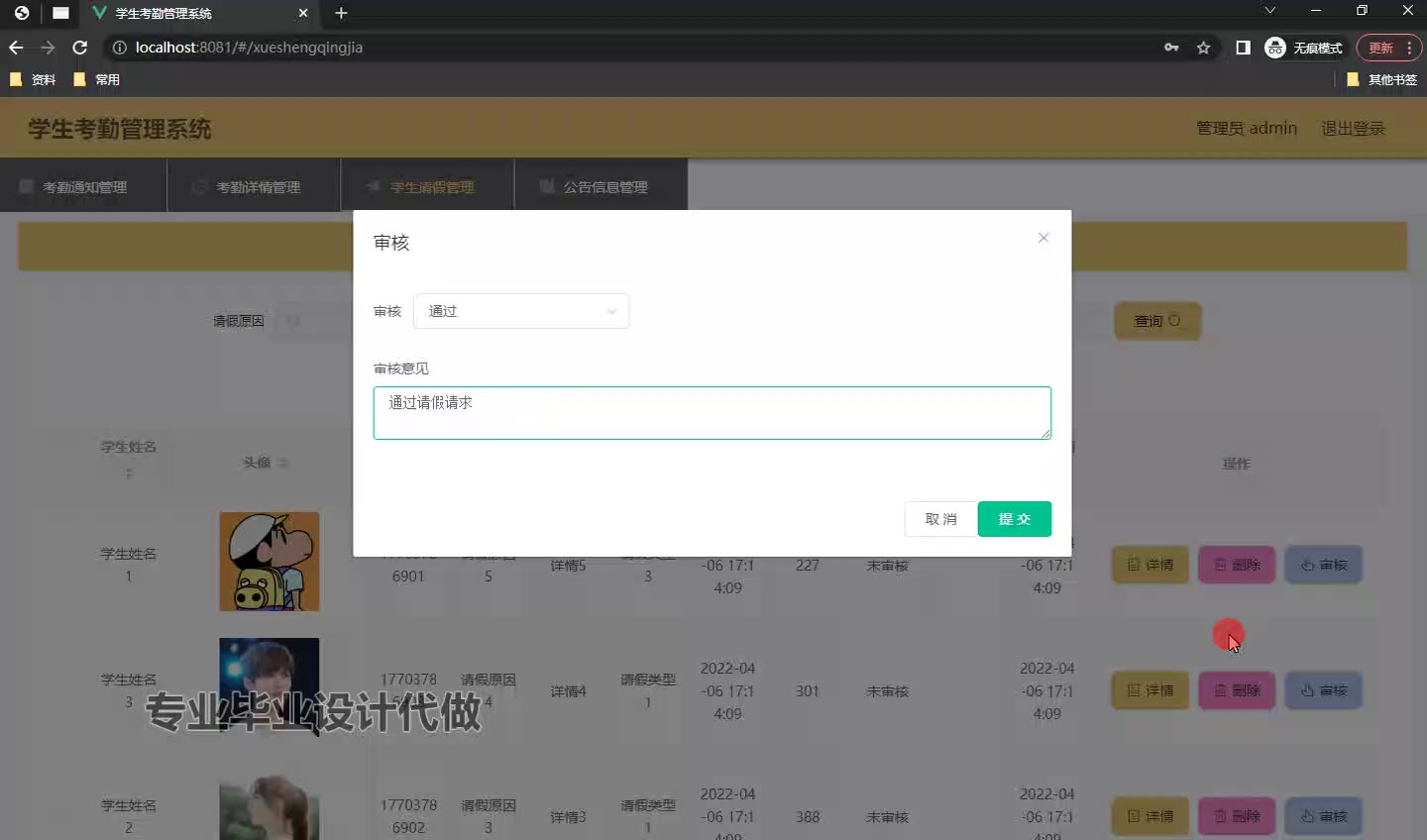Open incognito 无痕模式 indicator
1427x840 pixels.
click(1304, 48)
